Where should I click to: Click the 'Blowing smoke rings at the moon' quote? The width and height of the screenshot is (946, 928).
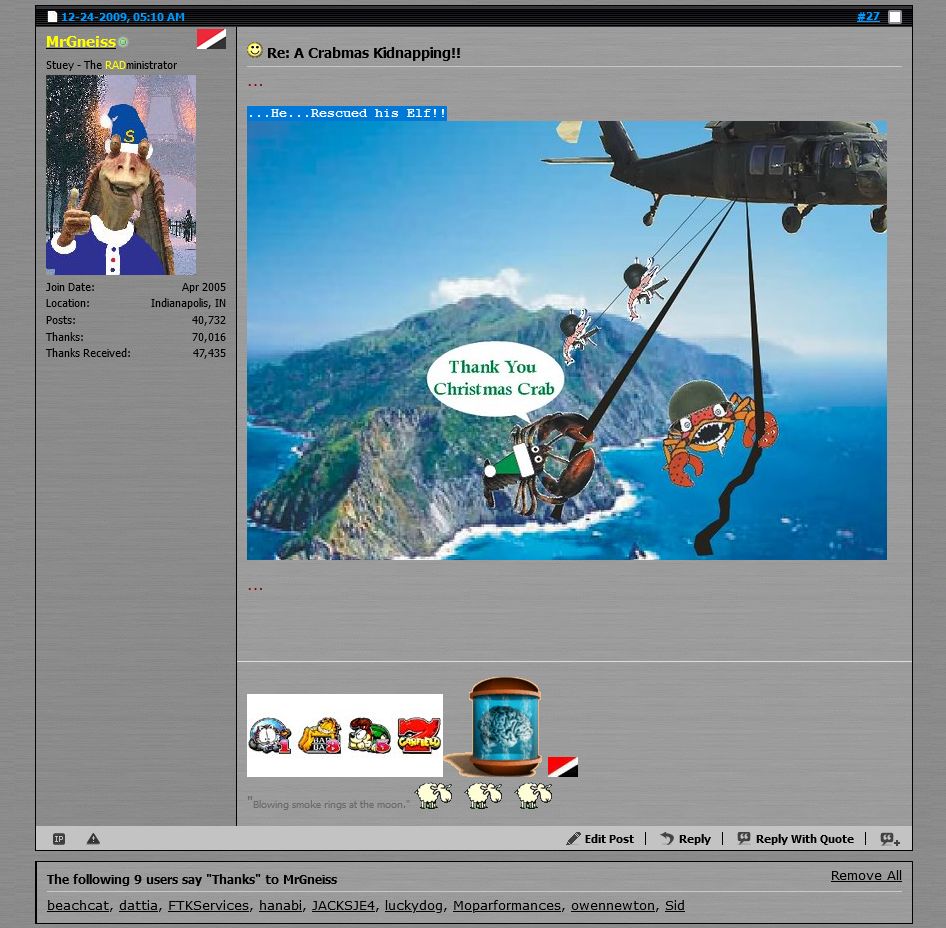click(329, 804)
